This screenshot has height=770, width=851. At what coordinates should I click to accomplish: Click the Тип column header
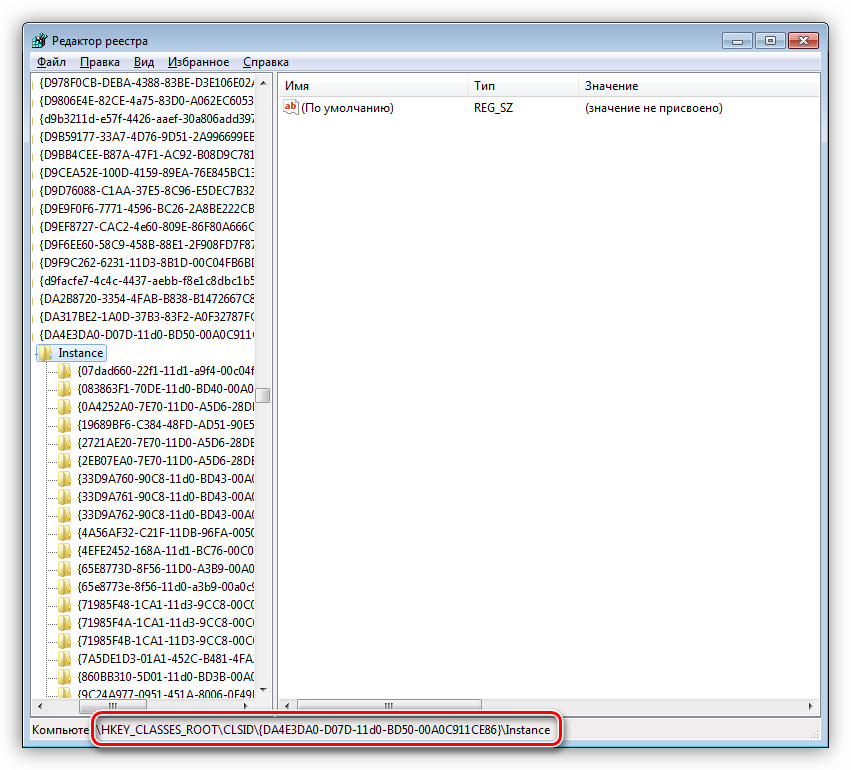(x=522, y=86)
